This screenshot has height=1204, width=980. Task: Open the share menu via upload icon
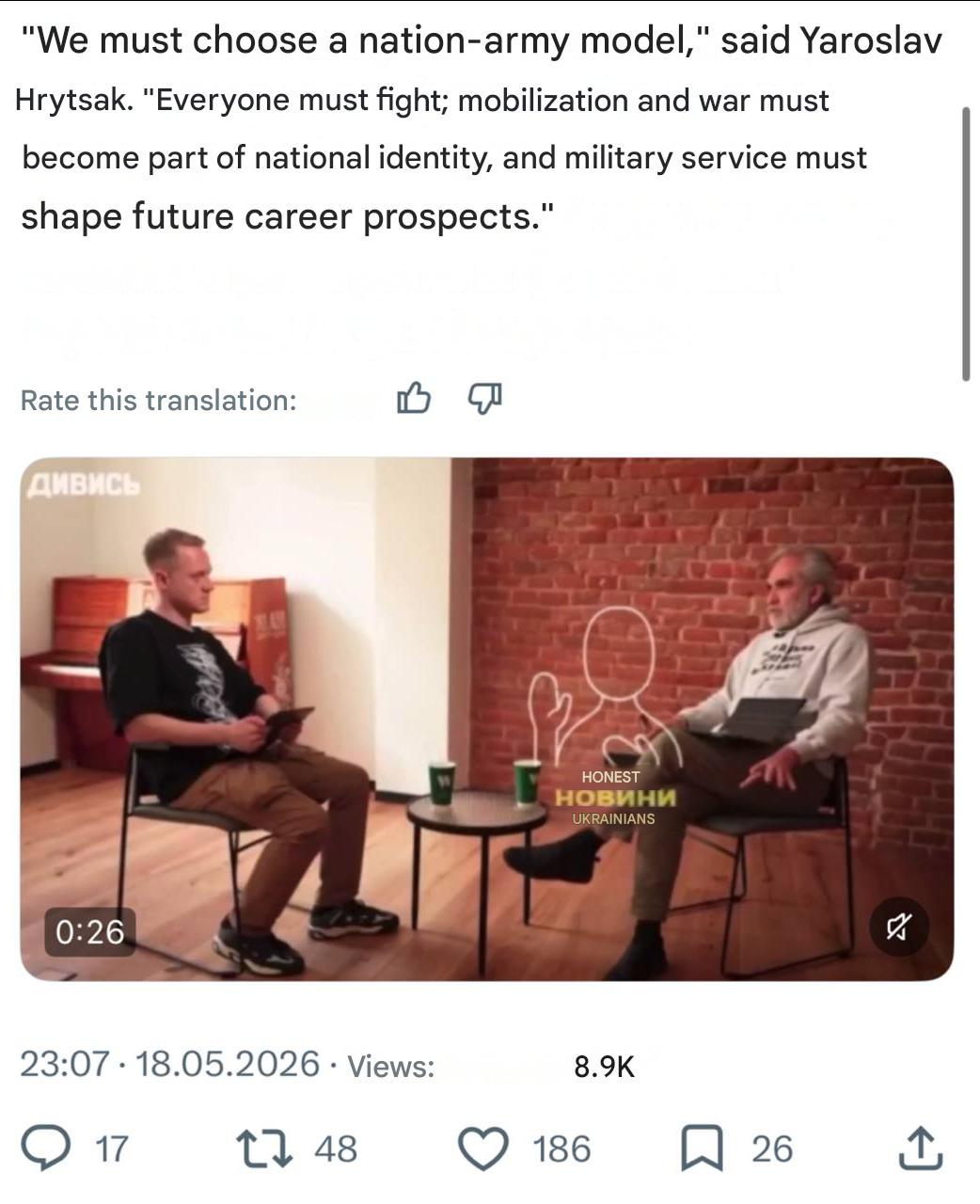pyautogui.click(x=921, y=1148)
